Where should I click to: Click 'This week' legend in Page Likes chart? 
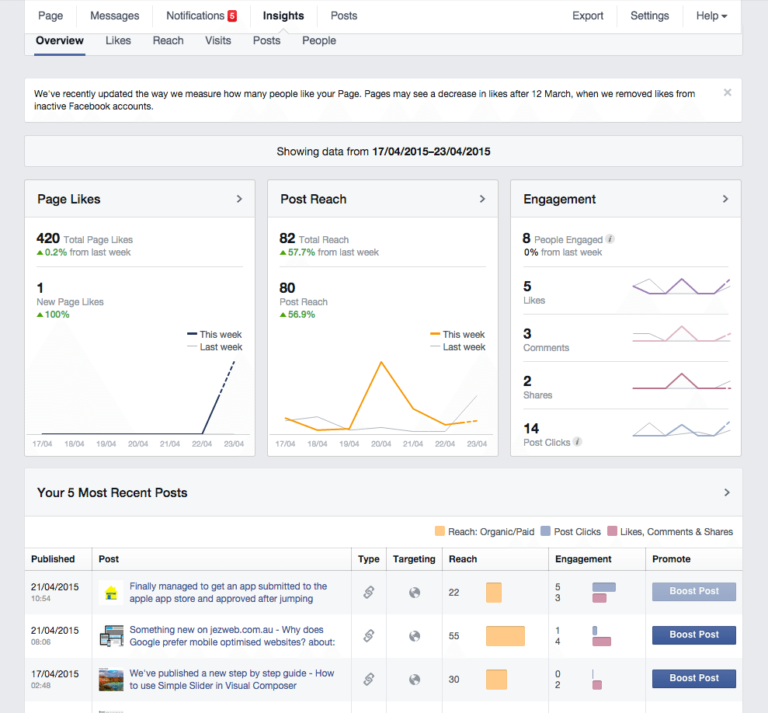(215, 334)
